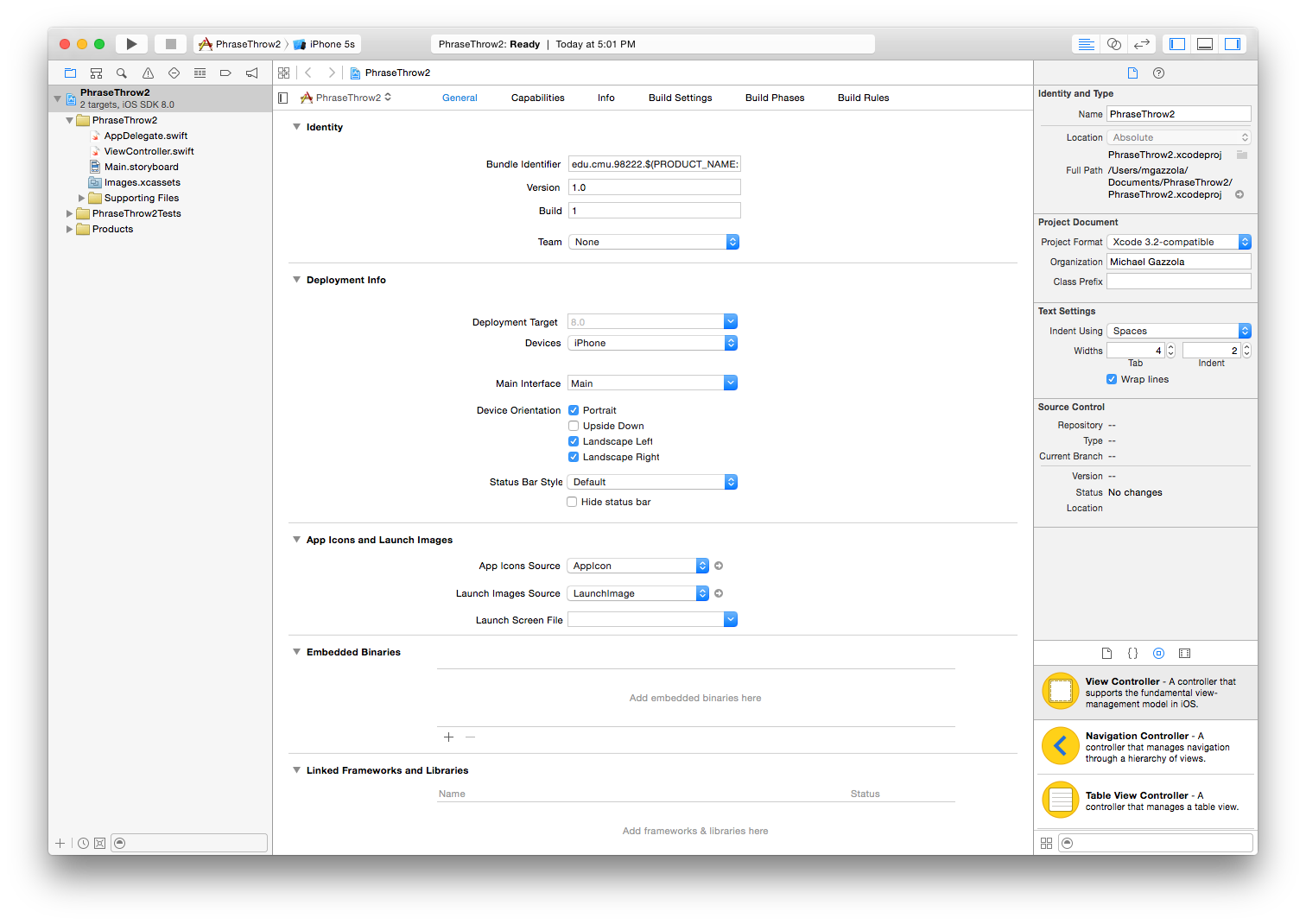This screenshot has height=924, width=1306.
Task: Expand the PhraseThrow2Tests group
Action: 69,213
